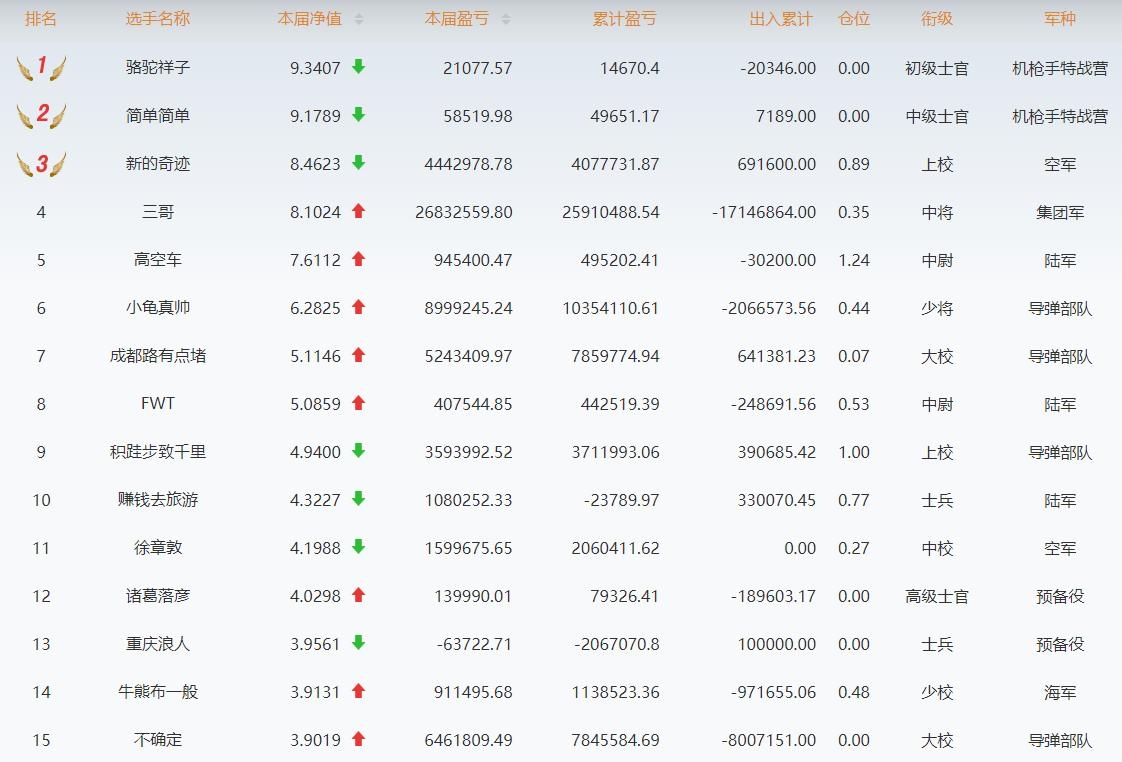Click green down arrow beside 3.9561
This screenshot has height=762, width=1122.
[x=358, y=643]
